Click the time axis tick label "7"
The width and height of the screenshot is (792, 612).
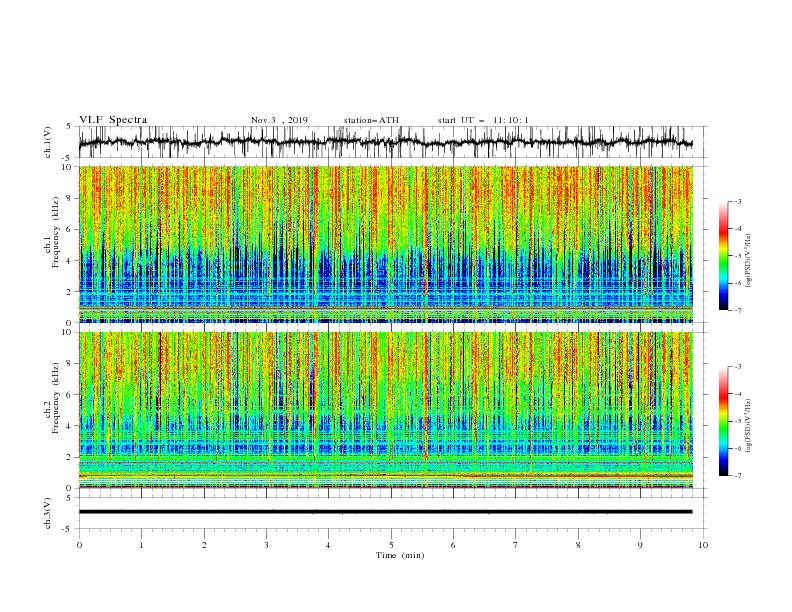pos(516,545)
